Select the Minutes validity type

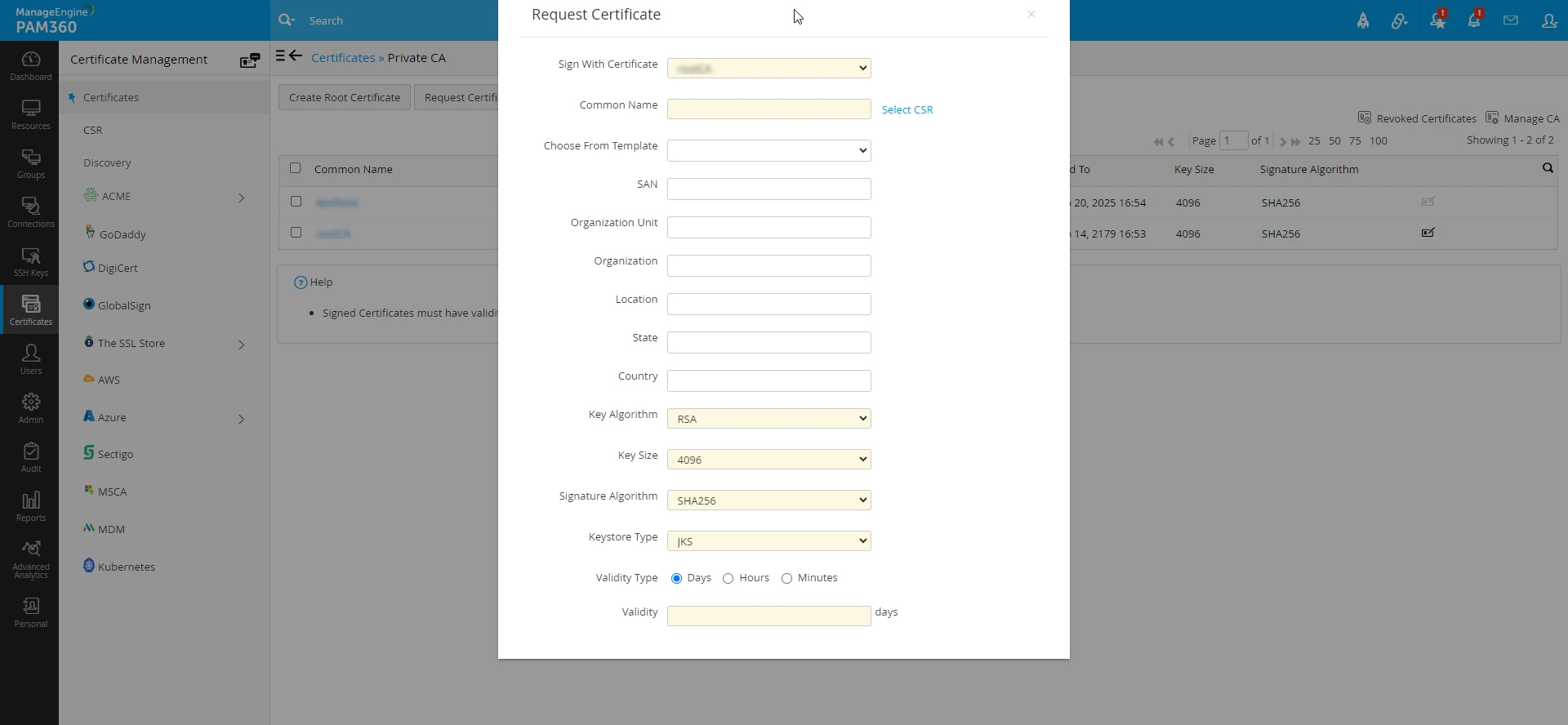pos(786,579)
